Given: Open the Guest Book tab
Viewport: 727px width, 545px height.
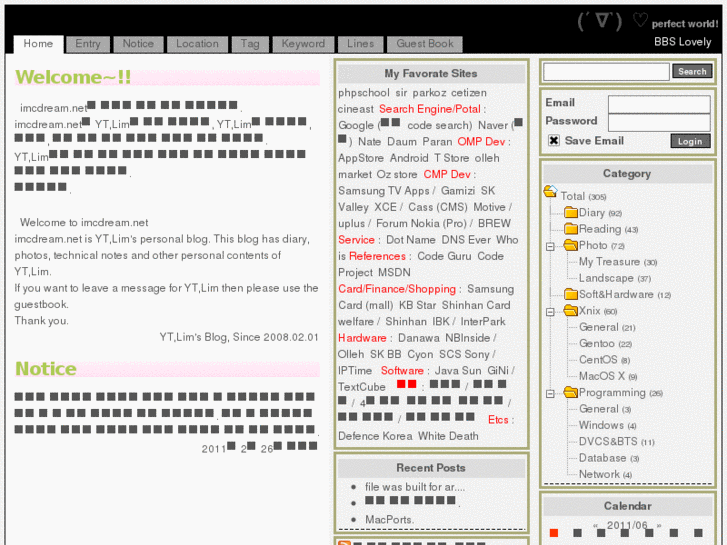Looking at the screenshot, I should [425, 44].
